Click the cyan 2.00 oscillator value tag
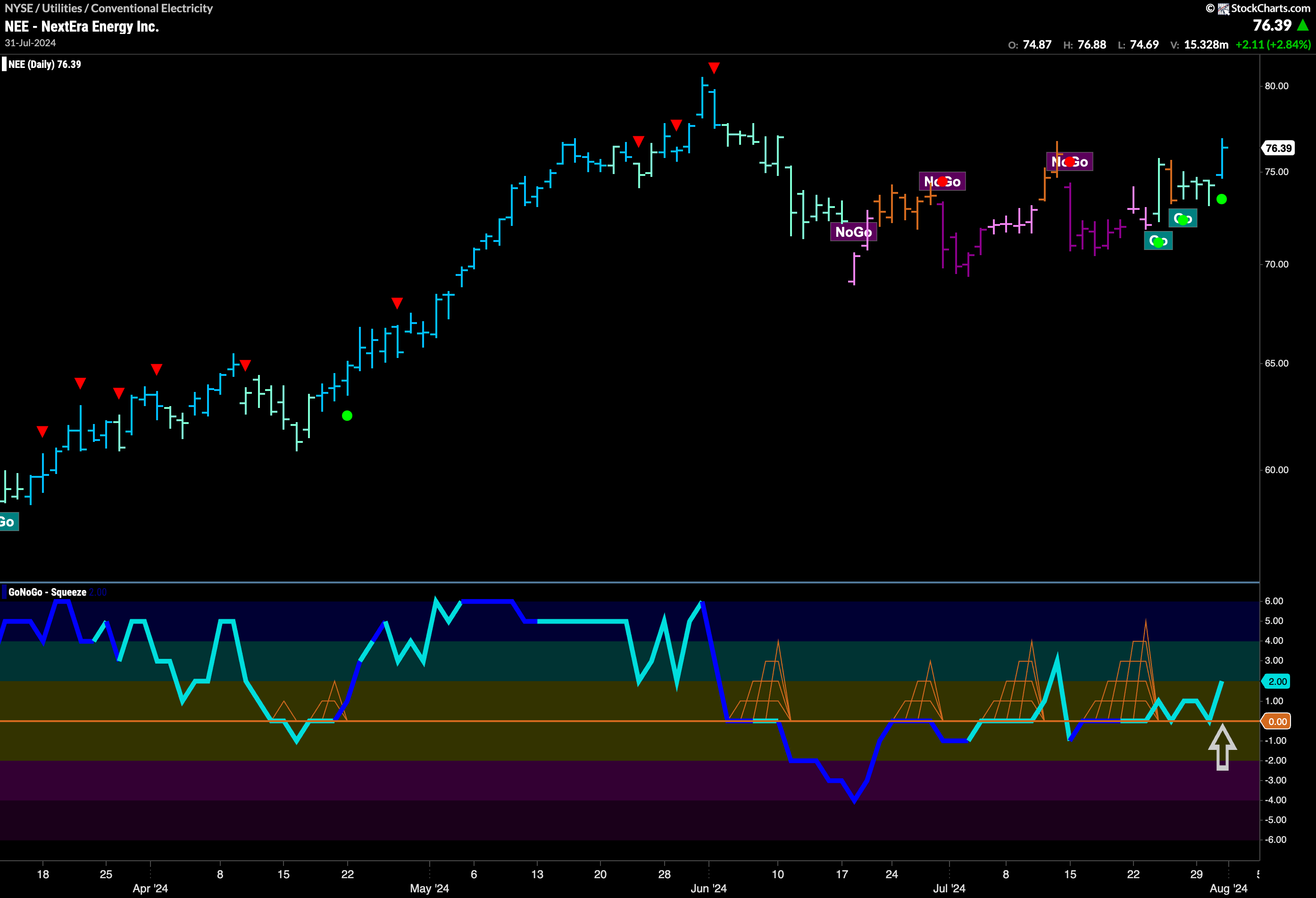1316x898 pixels. tap(1276, 681)
